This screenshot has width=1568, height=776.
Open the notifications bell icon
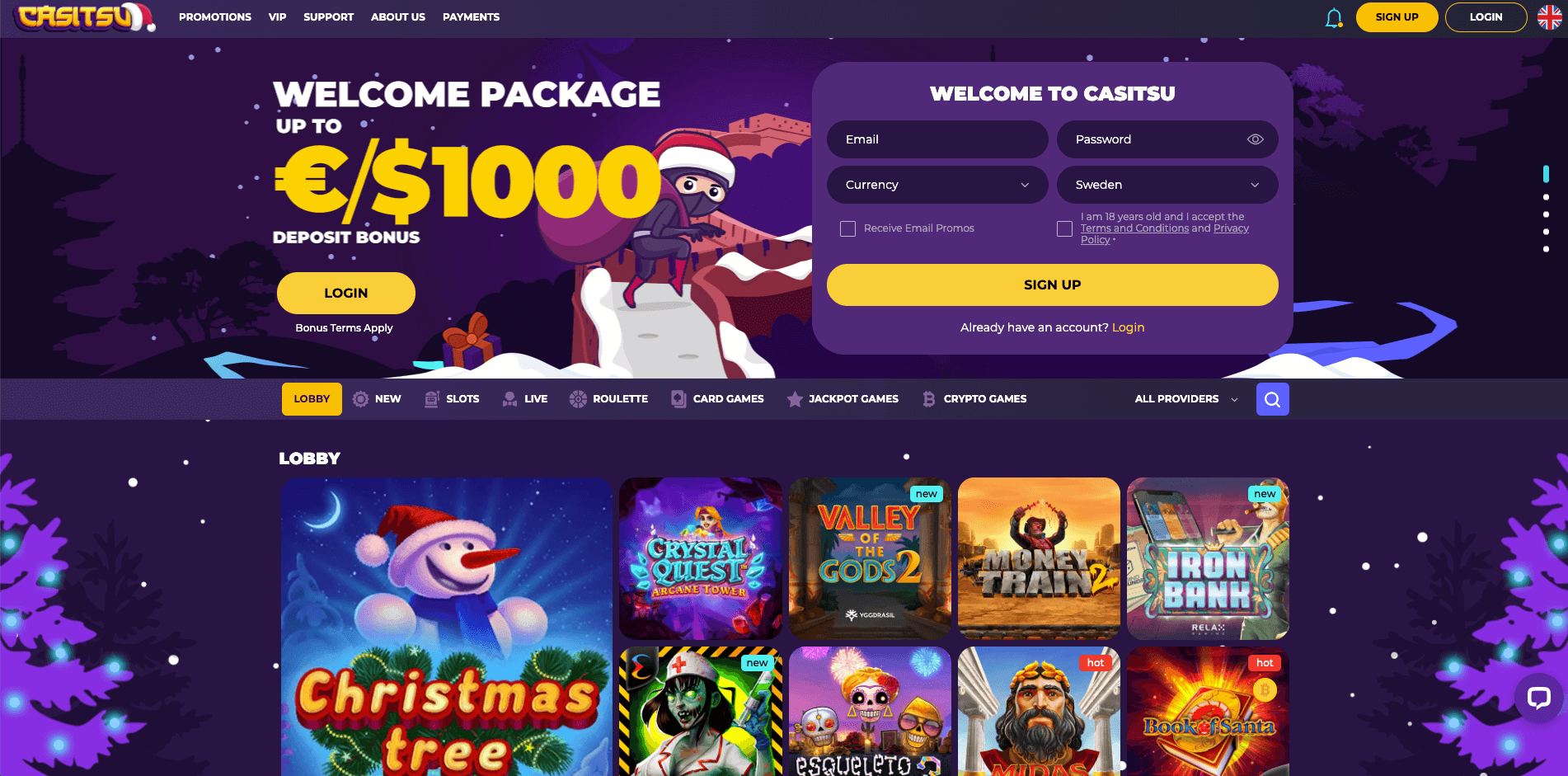[x=1333, y=17]
